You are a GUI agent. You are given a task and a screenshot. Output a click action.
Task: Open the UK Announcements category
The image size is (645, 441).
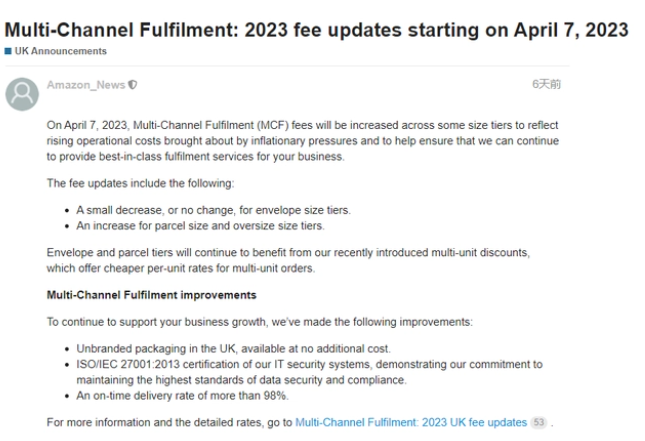tap(60, 51)
